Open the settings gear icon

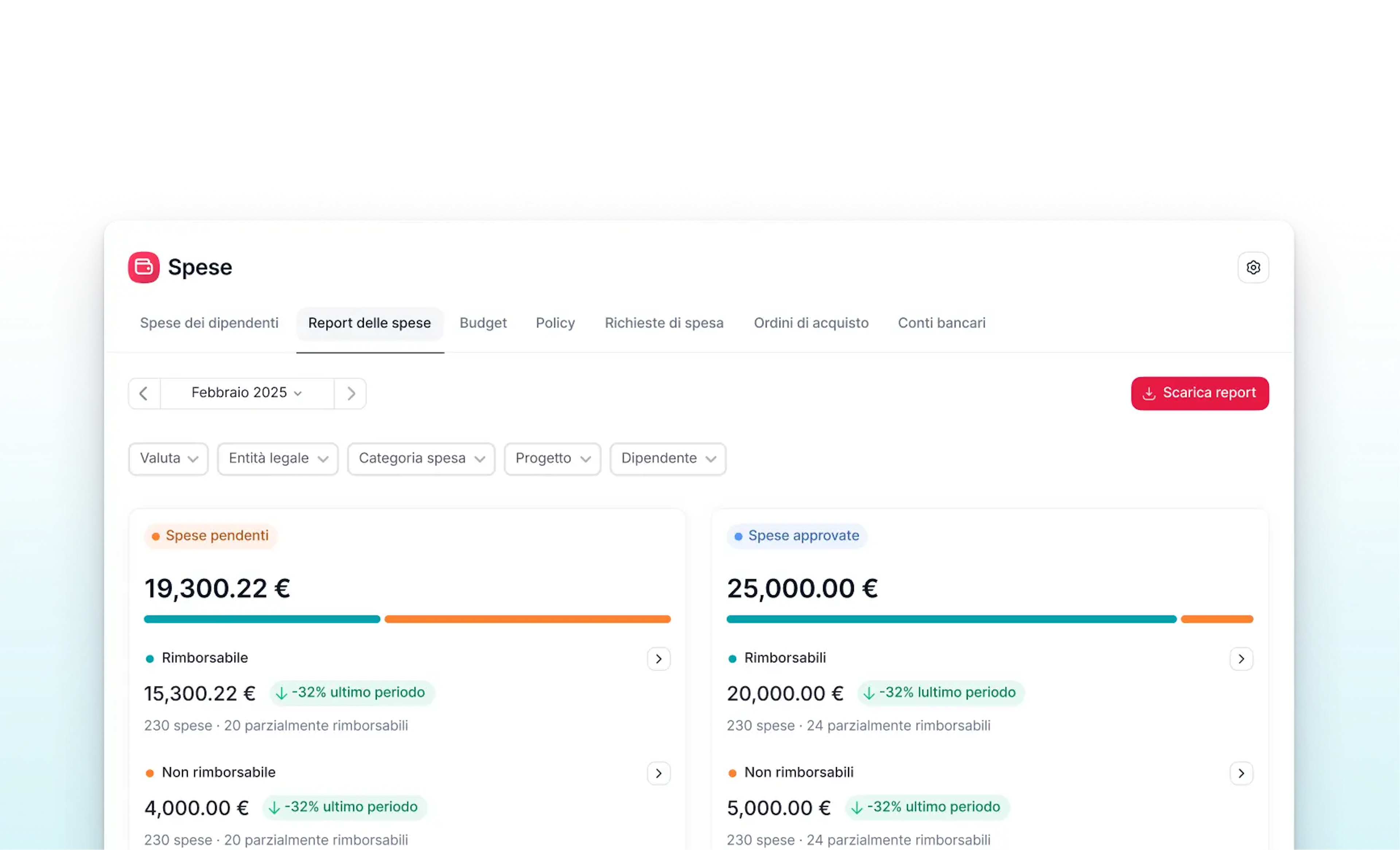(x=1253, y=267)
